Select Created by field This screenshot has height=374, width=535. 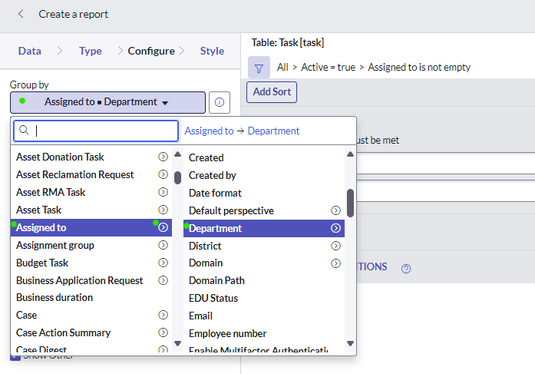coord(212,175)
